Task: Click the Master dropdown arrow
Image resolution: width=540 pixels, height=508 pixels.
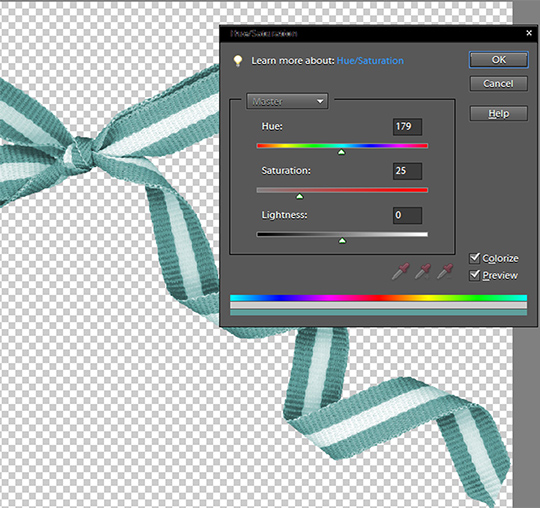Action: (320, 102)
